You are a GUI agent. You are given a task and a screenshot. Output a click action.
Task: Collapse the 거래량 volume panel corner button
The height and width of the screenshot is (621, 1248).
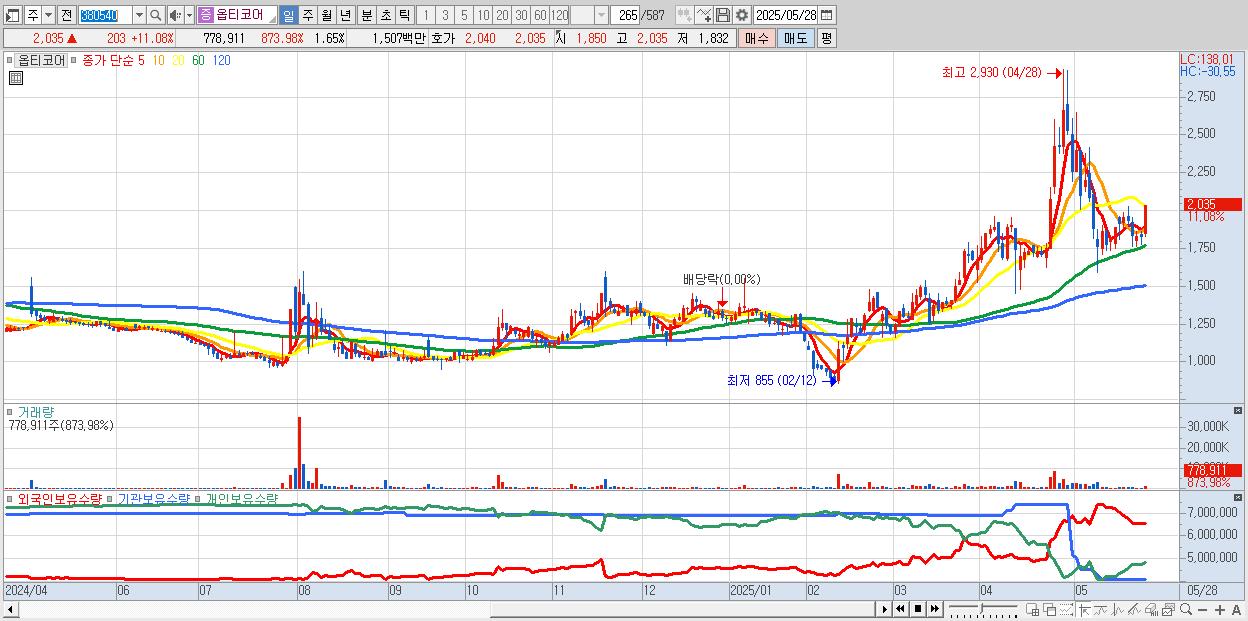(x=1239, y=411)
